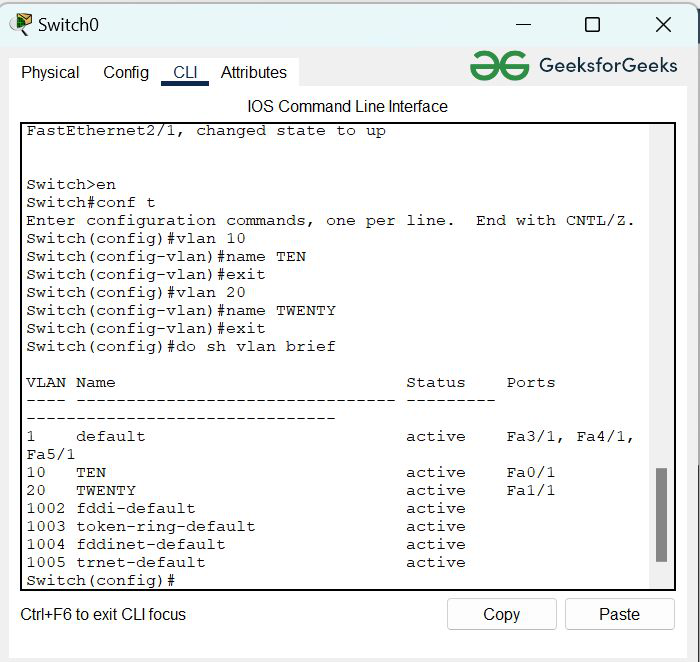Click the GeeksforGeeks text label
700x662 pixels.
pyautogui.click(x=608, y=66)
